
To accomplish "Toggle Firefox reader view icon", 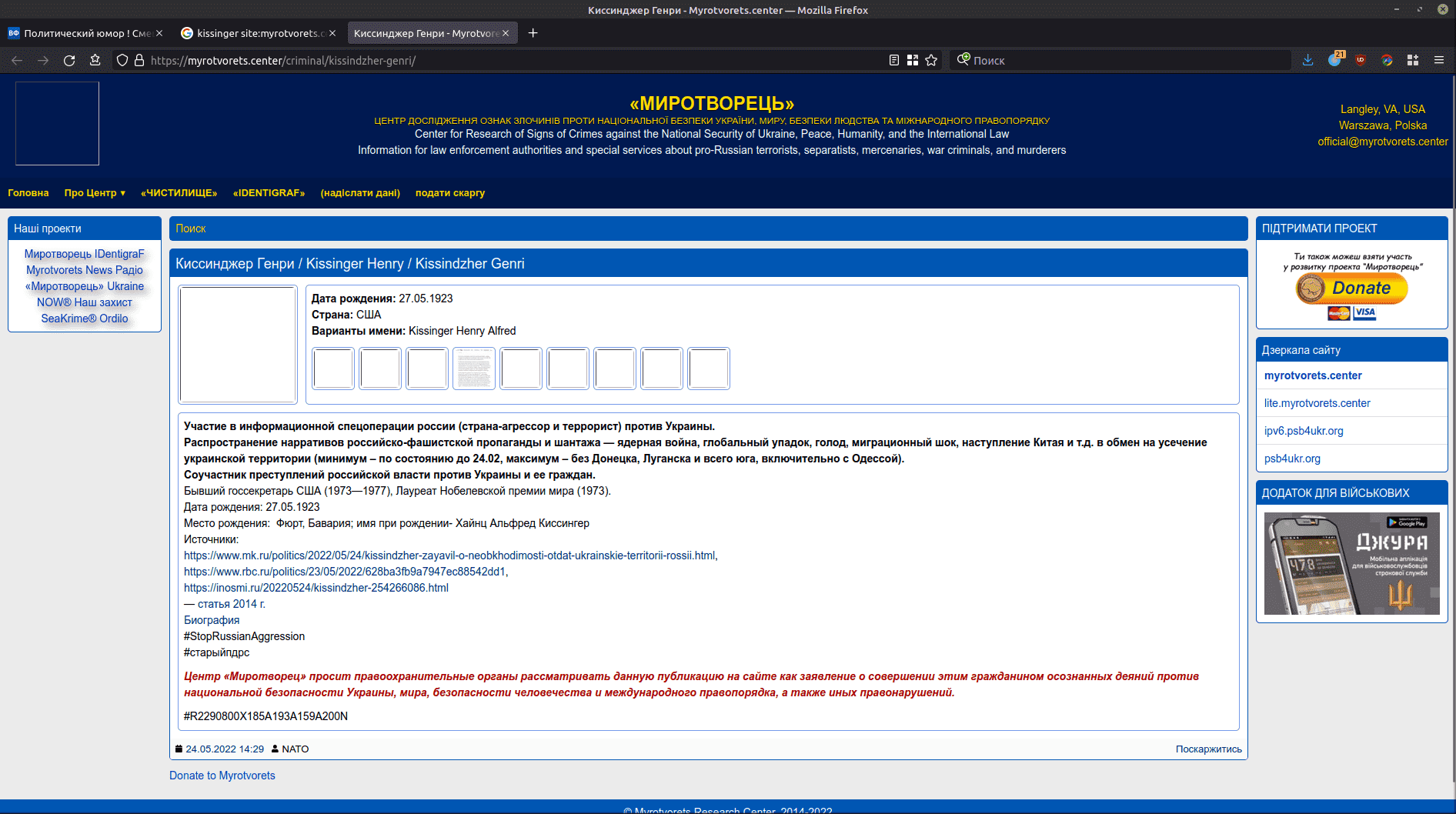I will click(x=894, y=60).
